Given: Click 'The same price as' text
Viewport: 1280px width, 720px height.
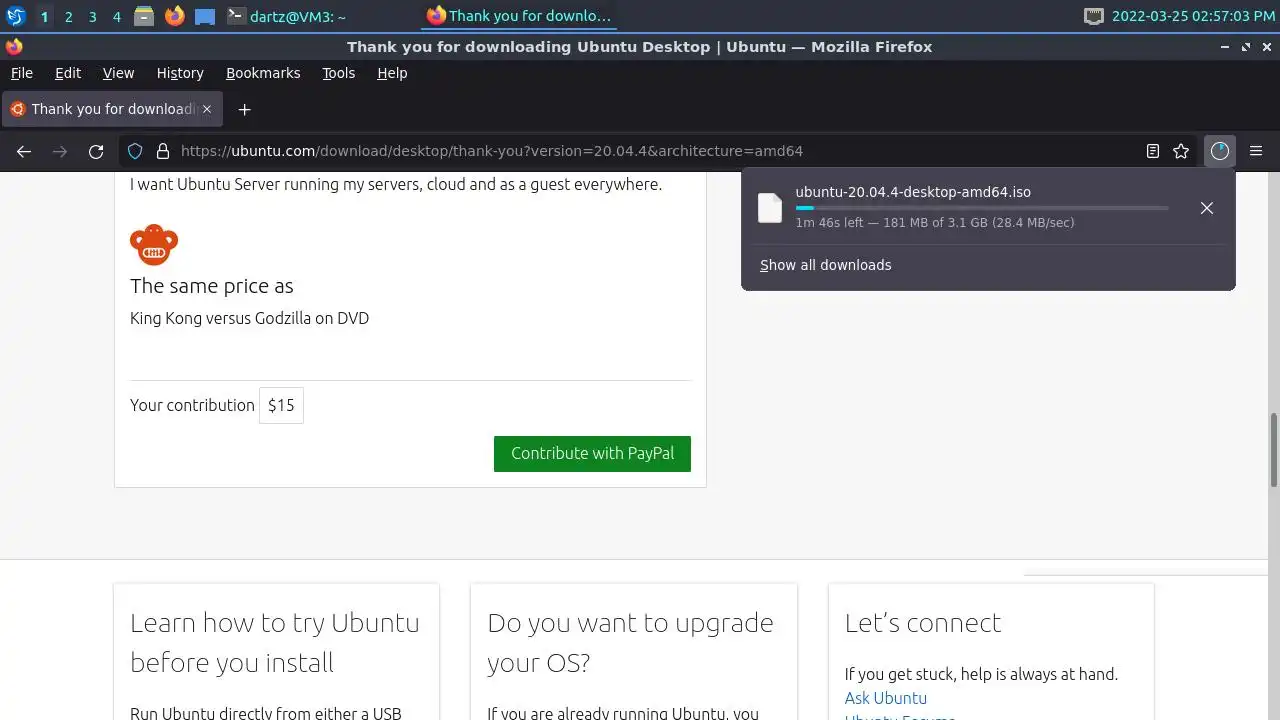Looking at the screenshot, I should [x=212, y=286].
